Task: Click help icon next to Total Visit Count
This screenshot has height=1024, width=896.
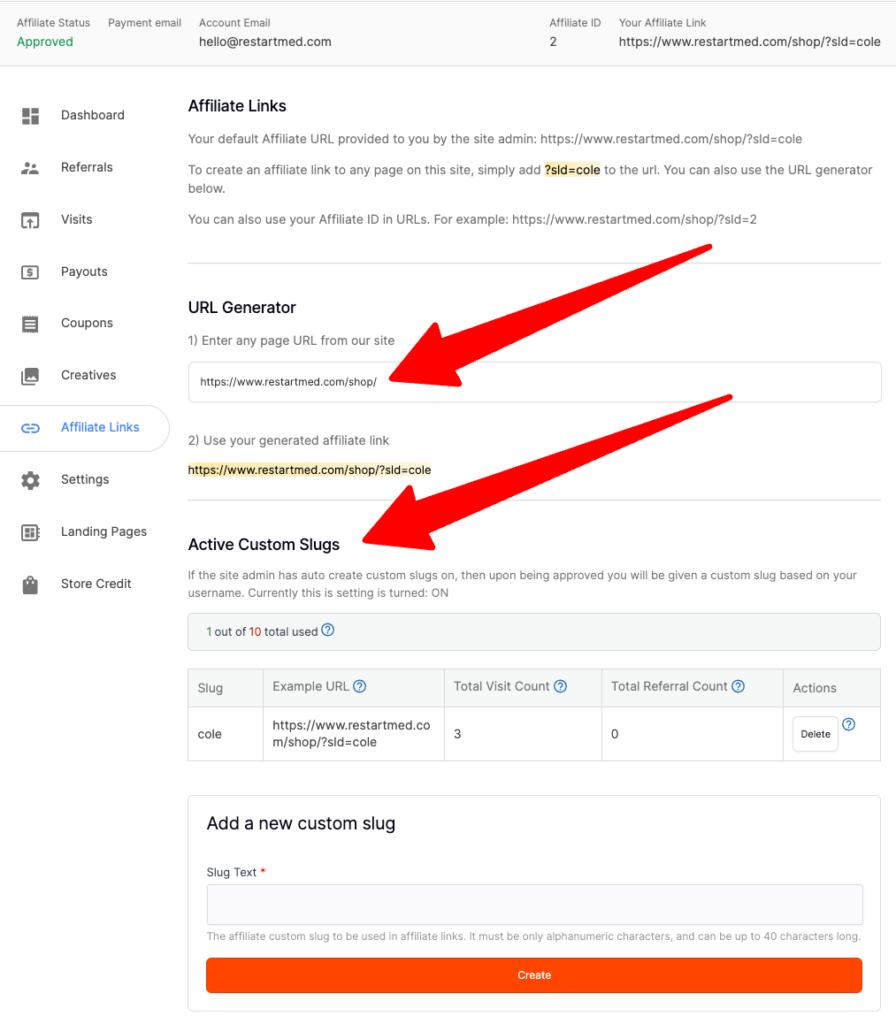Action: point(561,687)
